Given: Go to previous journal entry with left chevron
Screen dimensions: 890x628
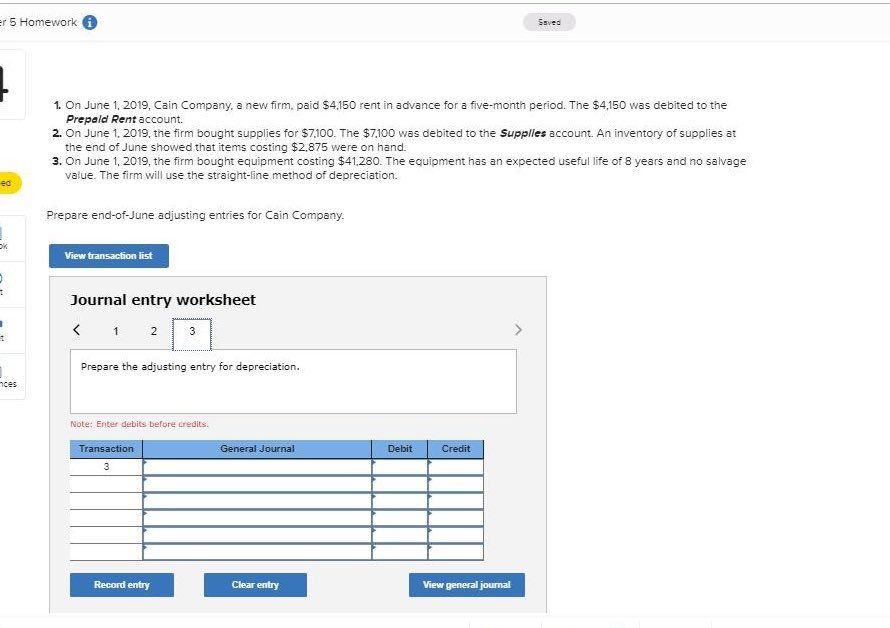Looking at the screenshot, I should [x=77, y=330].
